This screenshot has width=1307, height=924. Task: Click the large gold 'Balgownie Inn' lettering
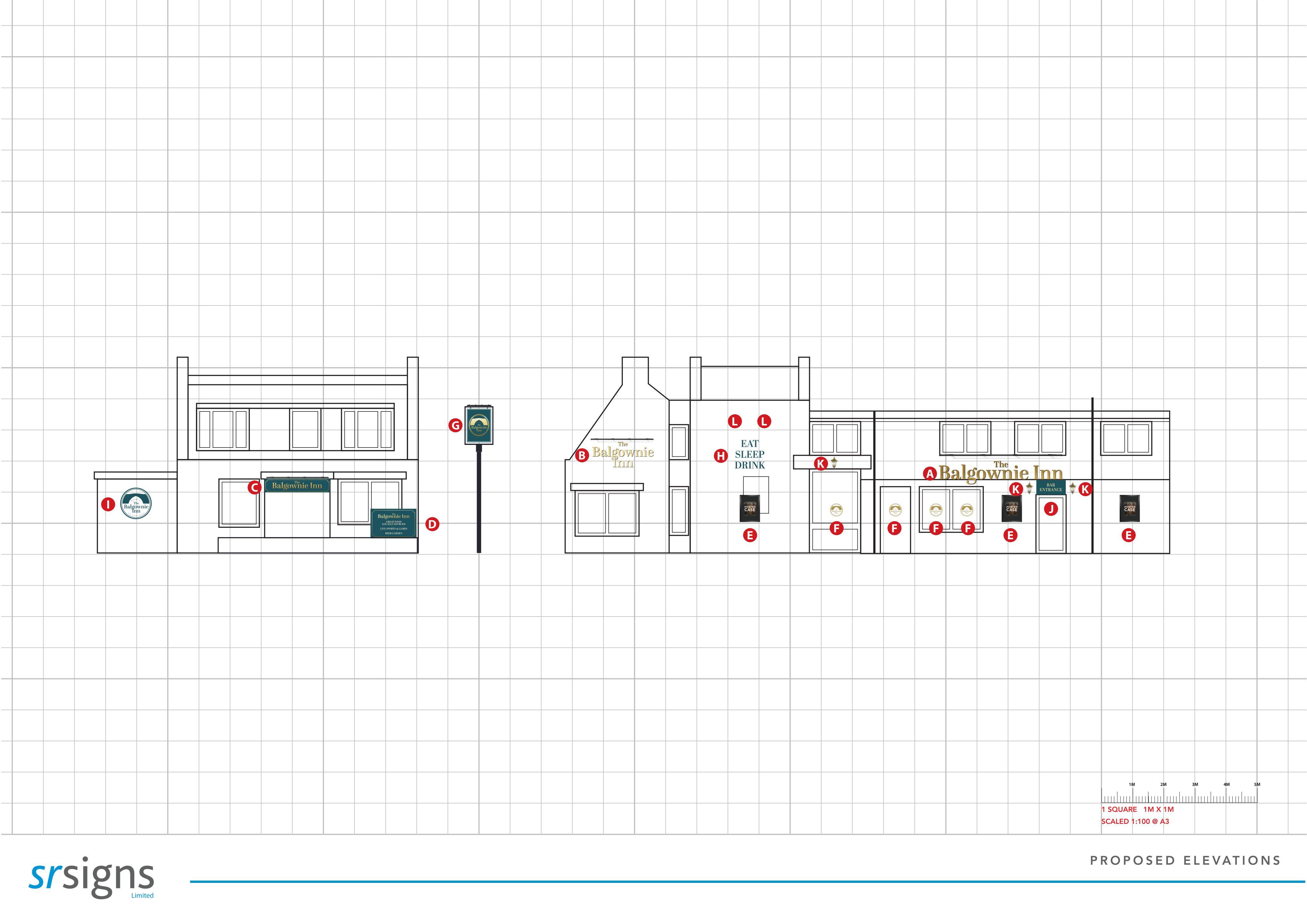tap(1001, 472)
